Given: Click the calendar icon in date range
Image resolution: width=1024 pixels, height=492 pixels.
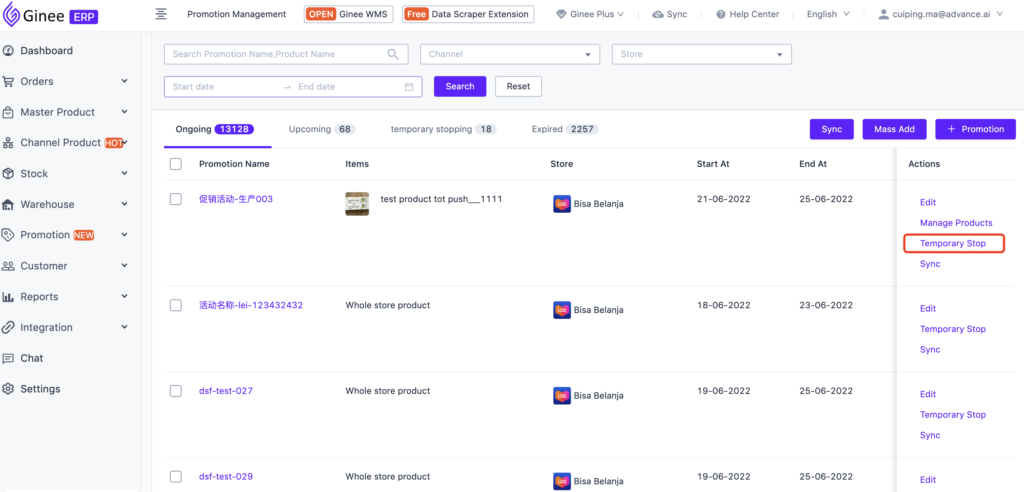Looking at the screenshot, I should point(409,87).
